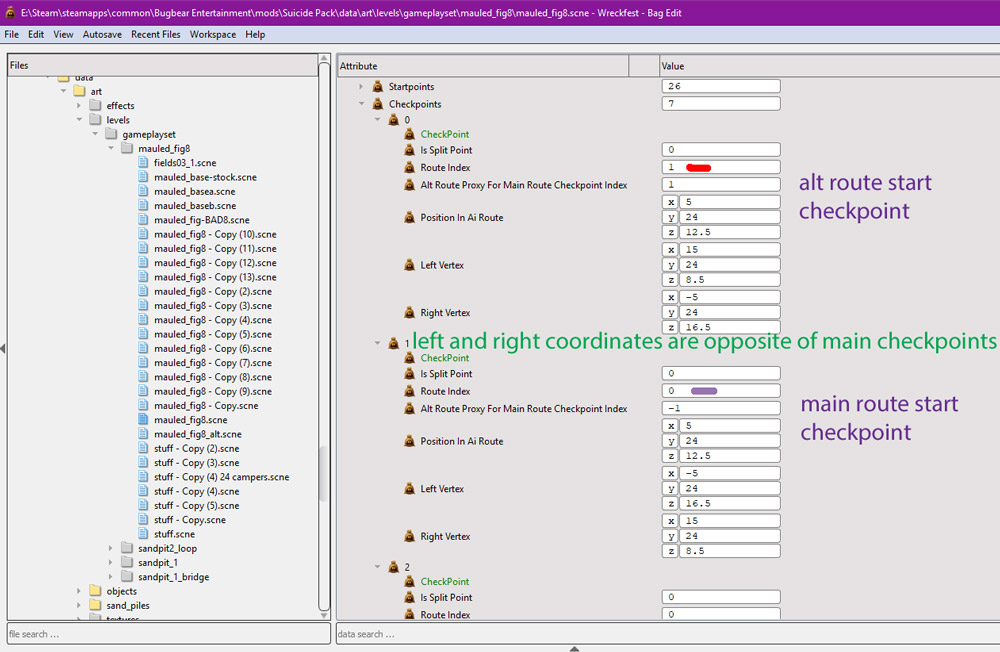Click the effects folder icon
1000x652 pixels.
click(x=96, y=105)
